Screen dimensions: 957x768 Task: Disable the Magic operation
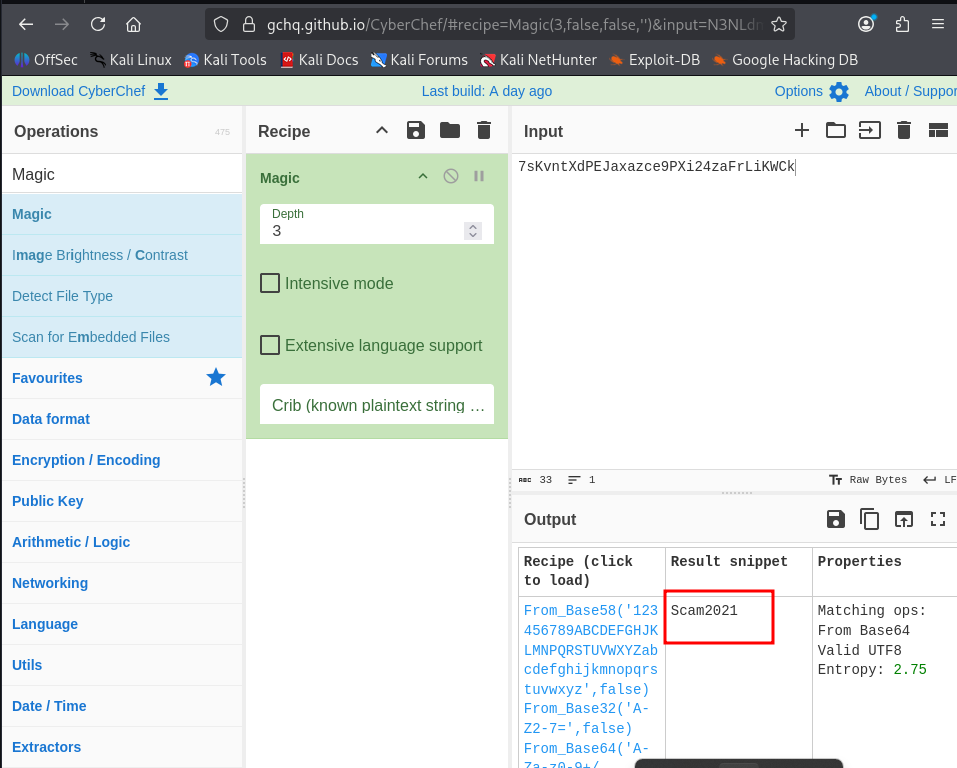(451, 176)
